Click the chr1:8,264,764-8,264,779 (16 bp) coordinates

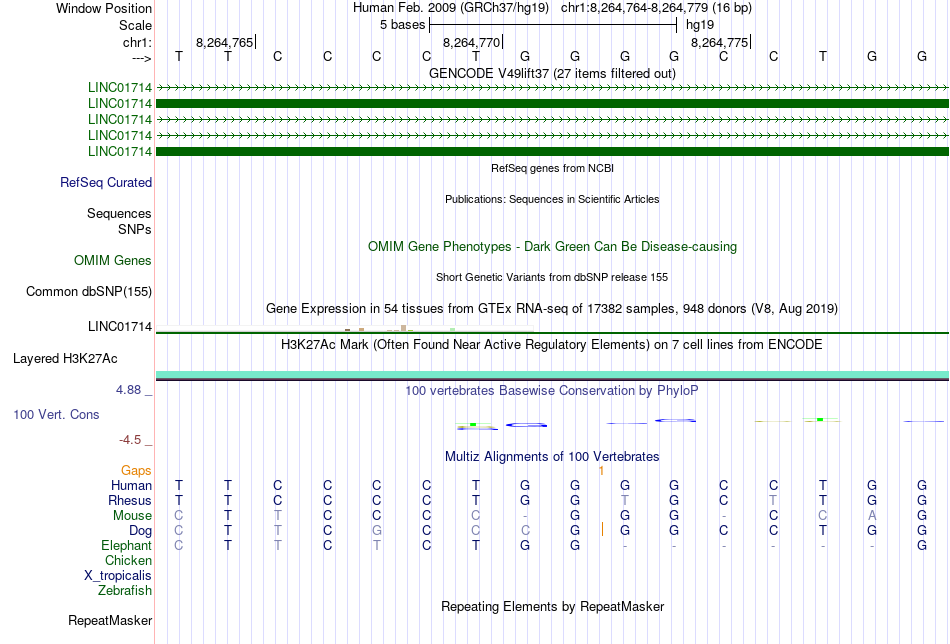tap(656, 8)
